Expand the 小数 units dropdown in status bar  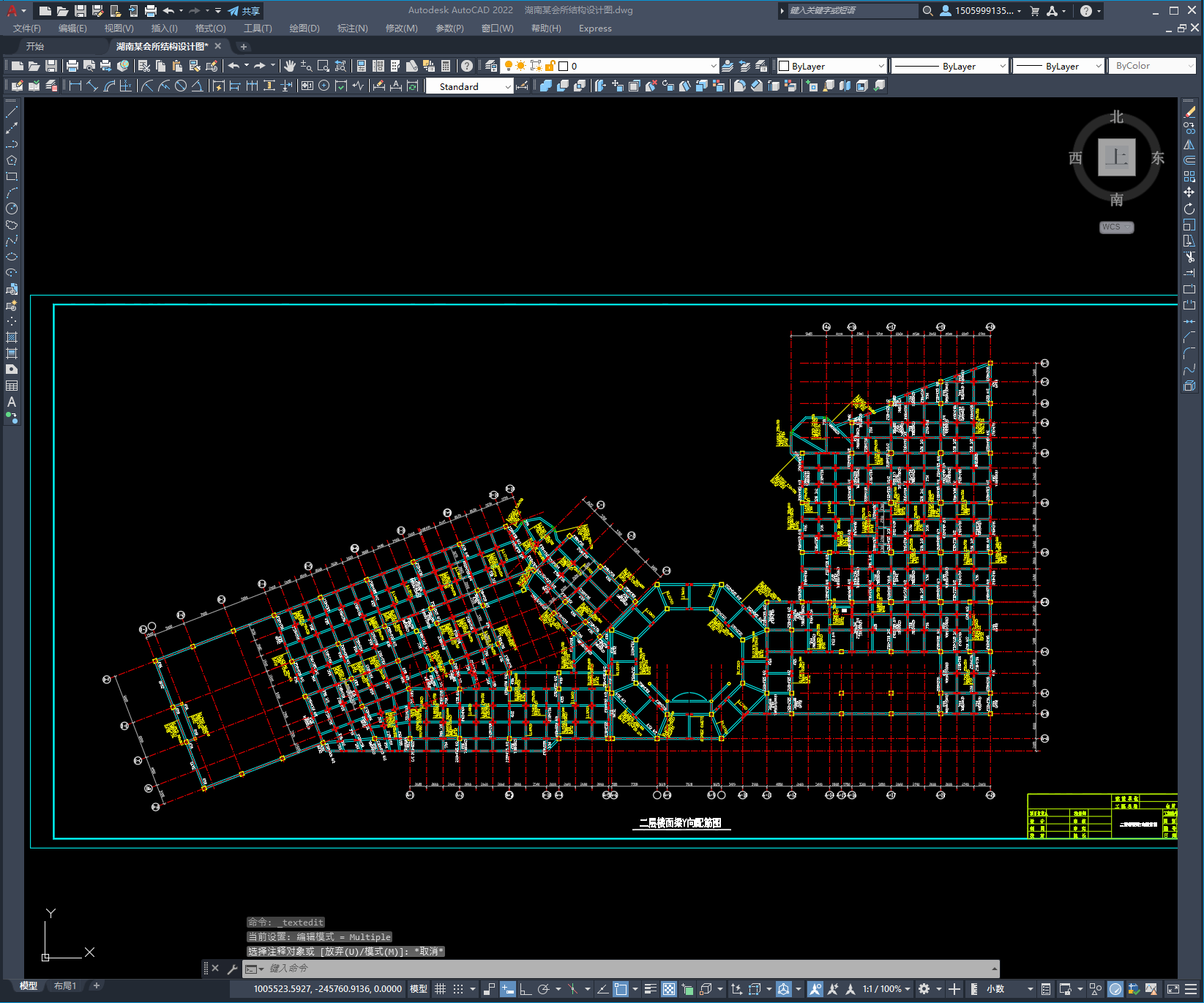click(x=1009, y=989)
